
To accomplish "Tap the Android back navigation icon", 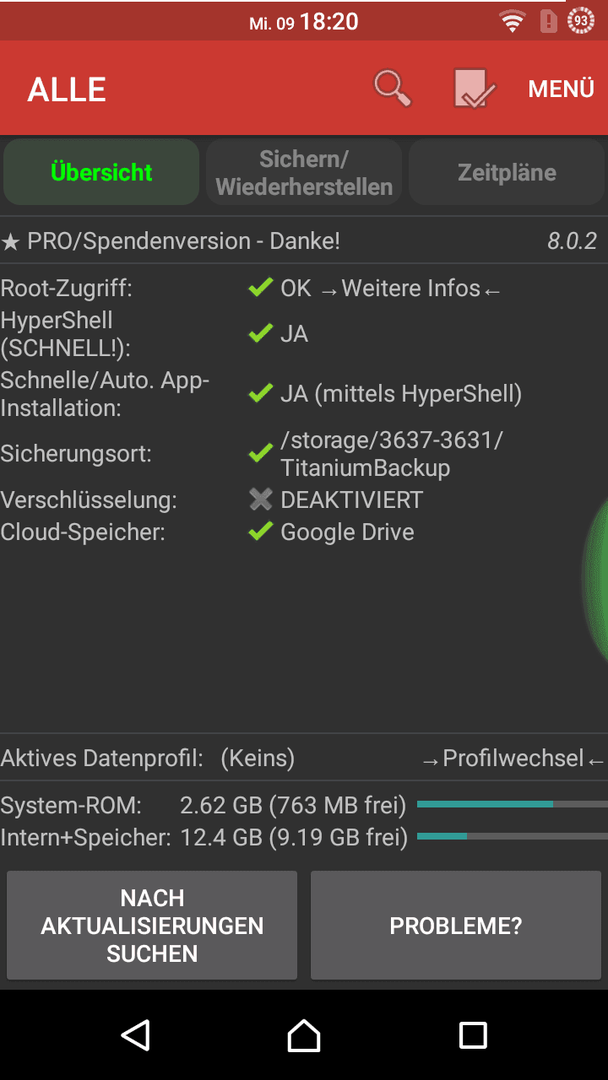I will [136, 1035].
